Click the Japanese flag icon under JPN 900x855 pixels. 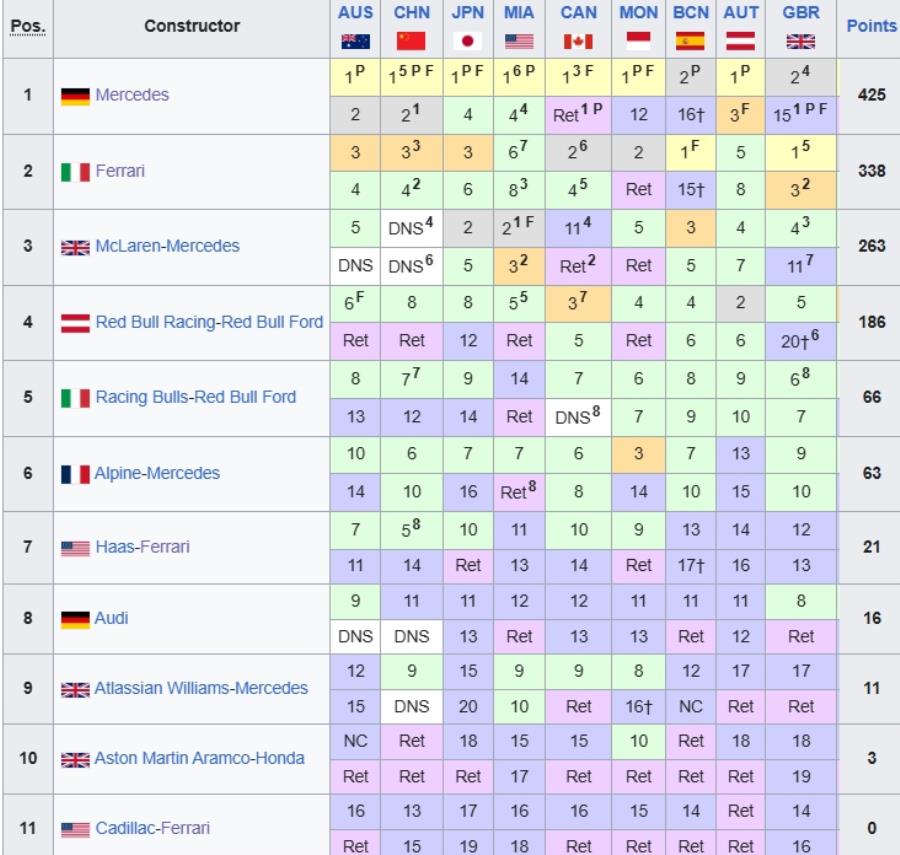pyautogui.click(x=467, y=41)
